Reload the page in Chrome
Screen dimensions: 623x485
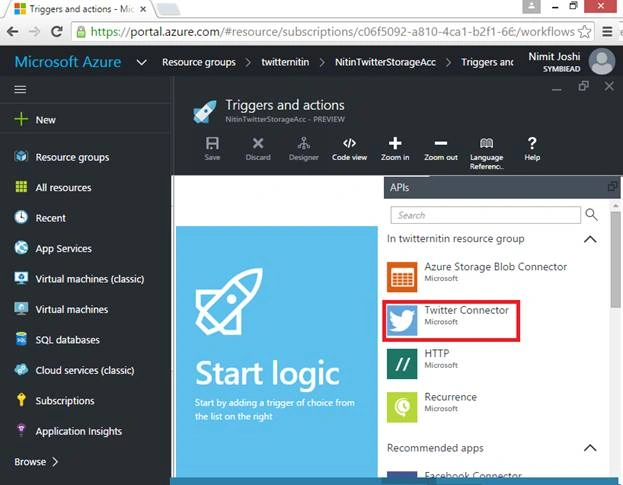coord(57,31)
